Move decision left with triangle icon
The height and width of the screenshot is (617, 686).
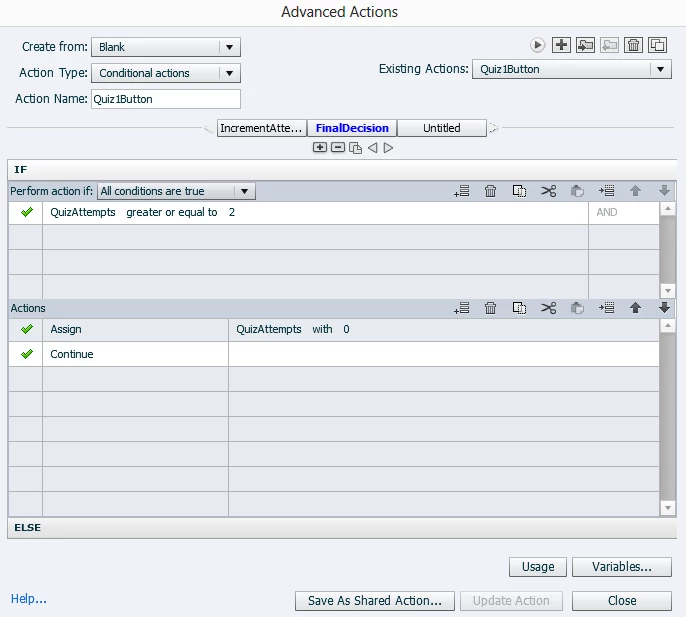372,148
